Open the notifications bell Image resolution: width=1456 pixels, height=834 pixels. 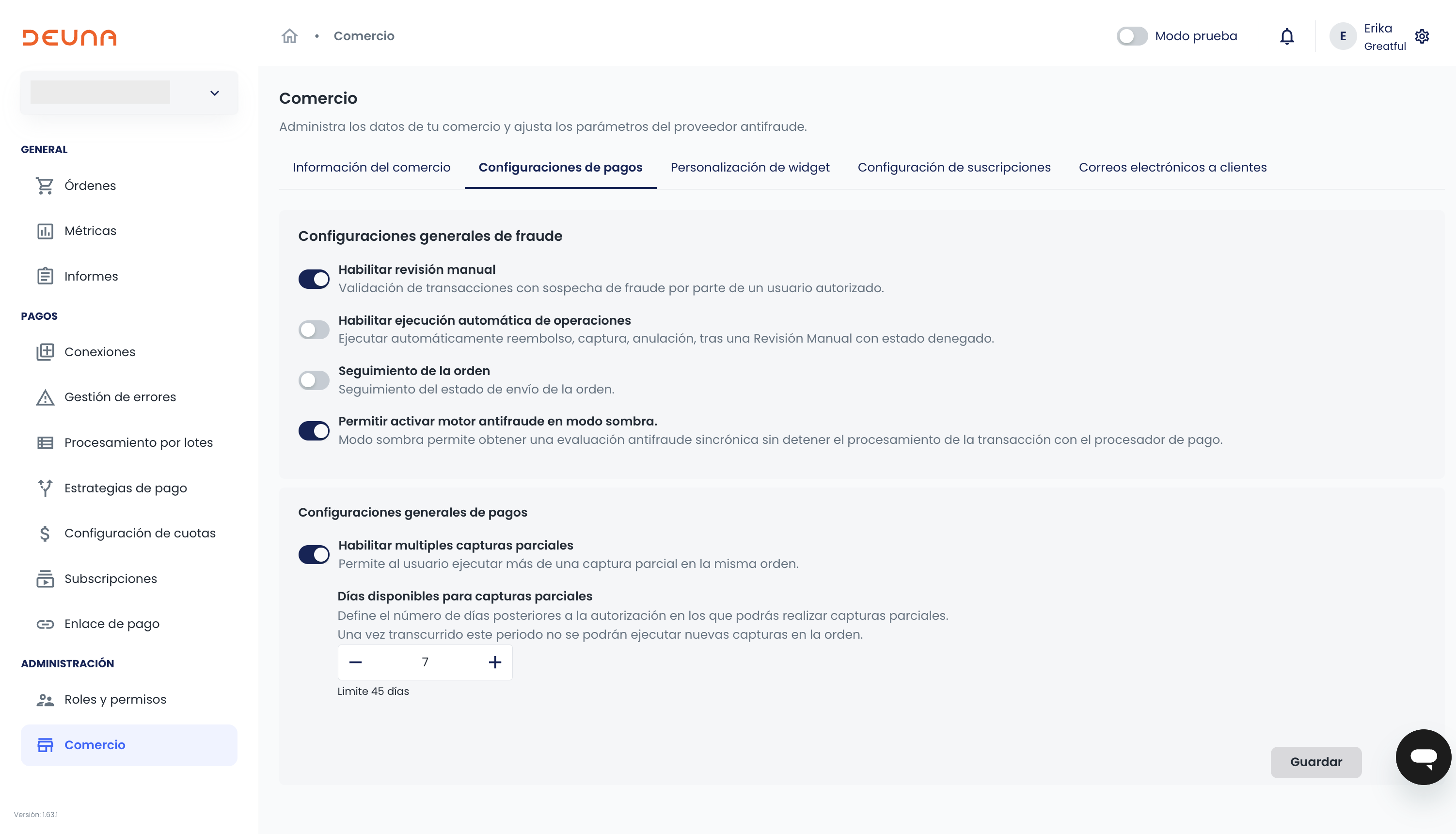click(x=1286, y=36)
